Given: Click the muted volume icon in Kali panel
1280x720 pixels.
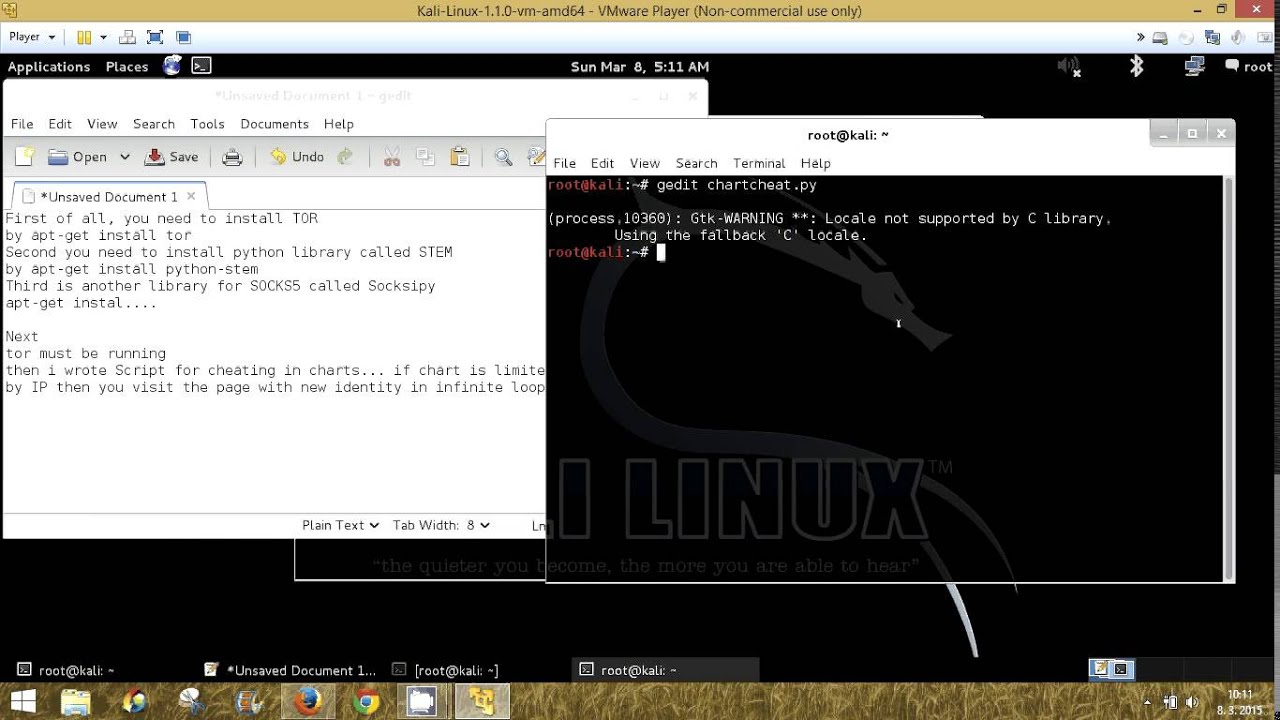Looking at the screenshot, I should click(x=1068, y=66).
